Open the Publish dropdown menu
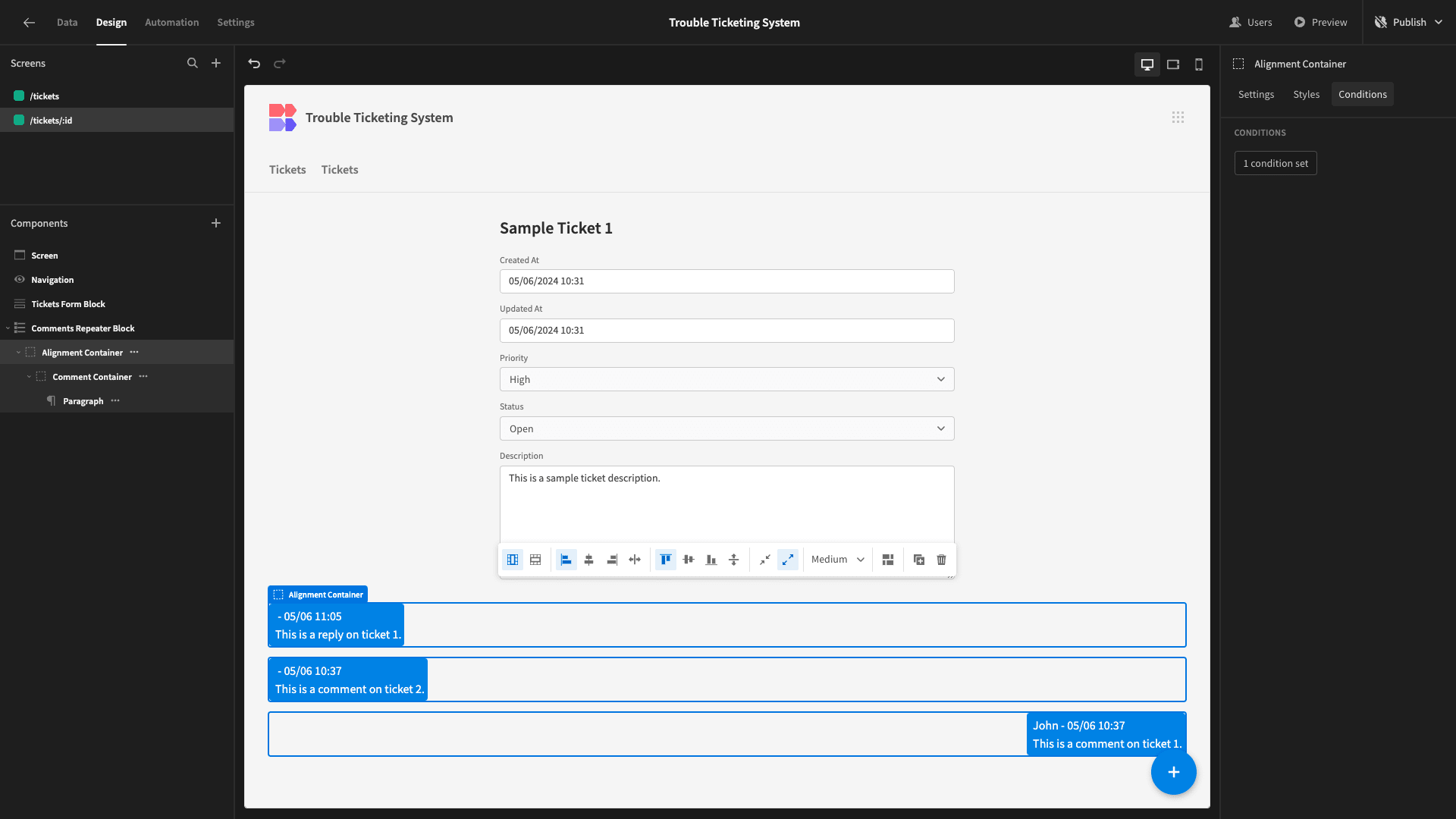1456x819 pixels. [1409, 23]
